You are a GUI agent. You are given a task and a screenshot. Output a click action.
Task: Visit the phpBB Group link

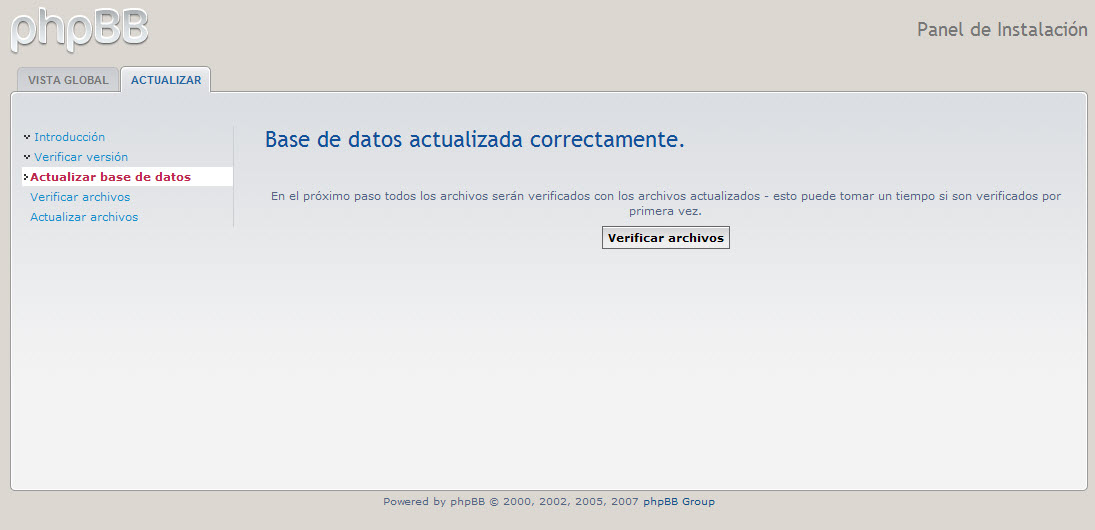(679, 501)
